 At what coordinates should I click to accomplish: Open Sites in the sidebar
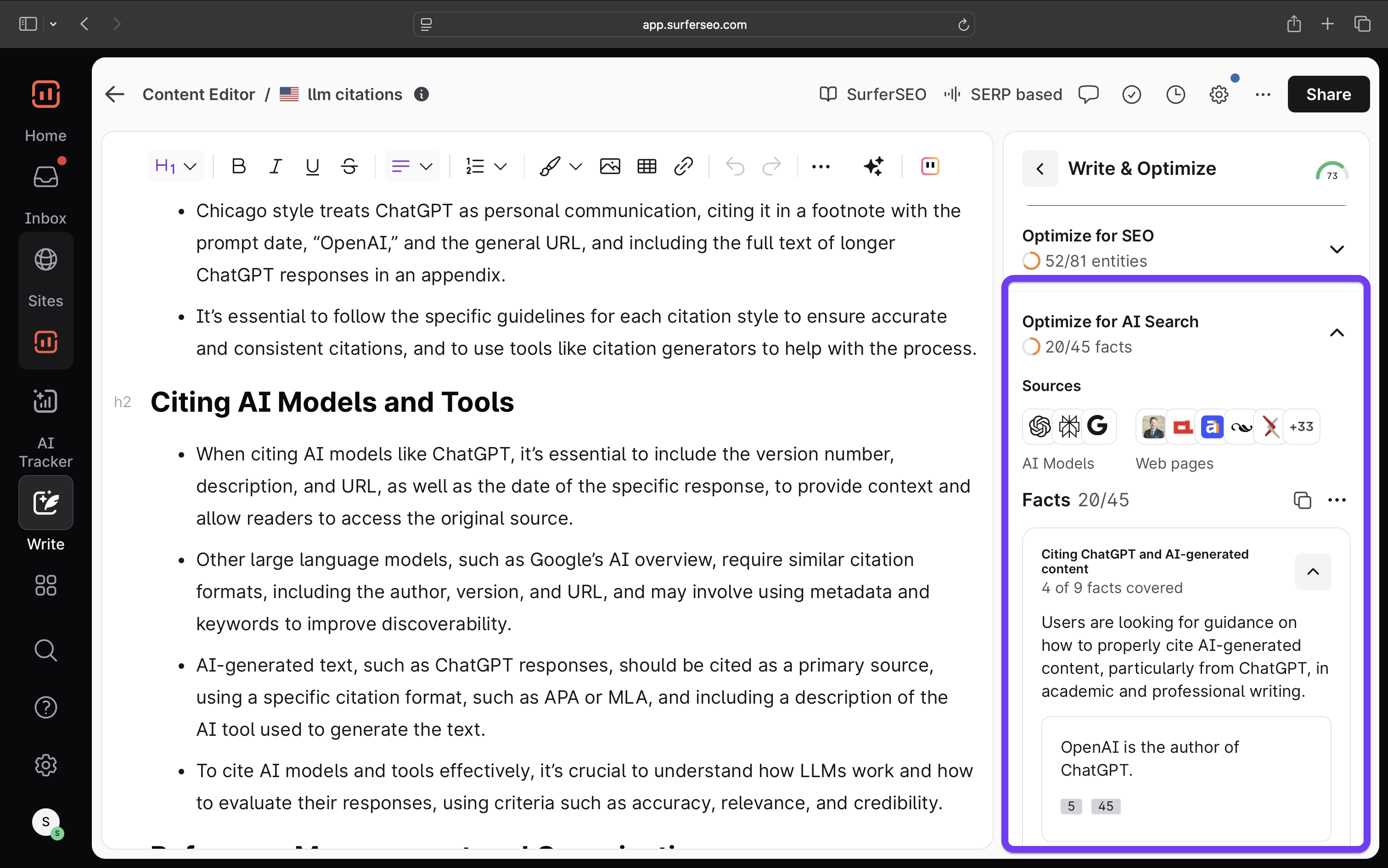pos(45,260)
